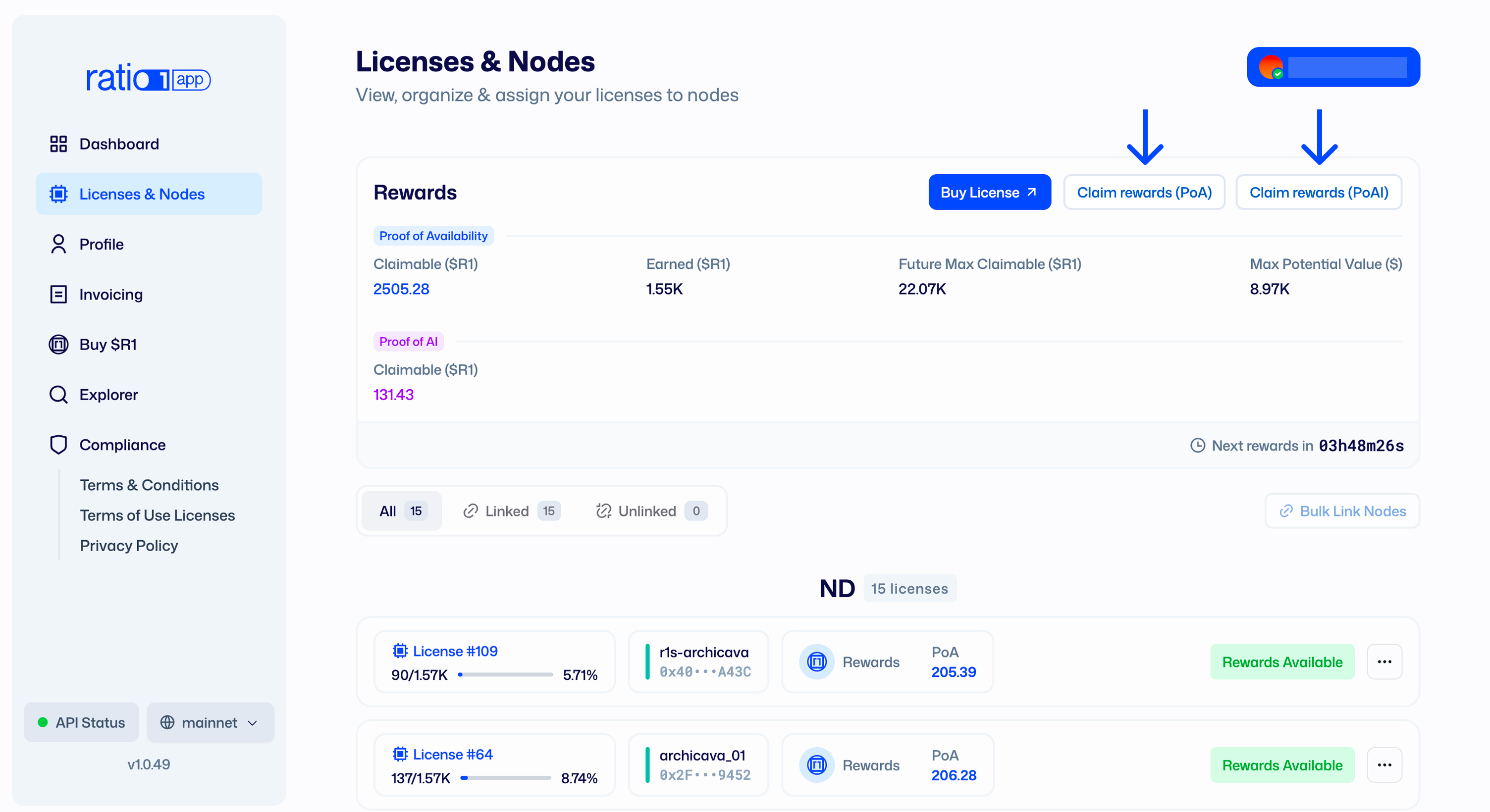Click the Invoicing document icon
The image size is (1490, 812).
click(58, 295)
